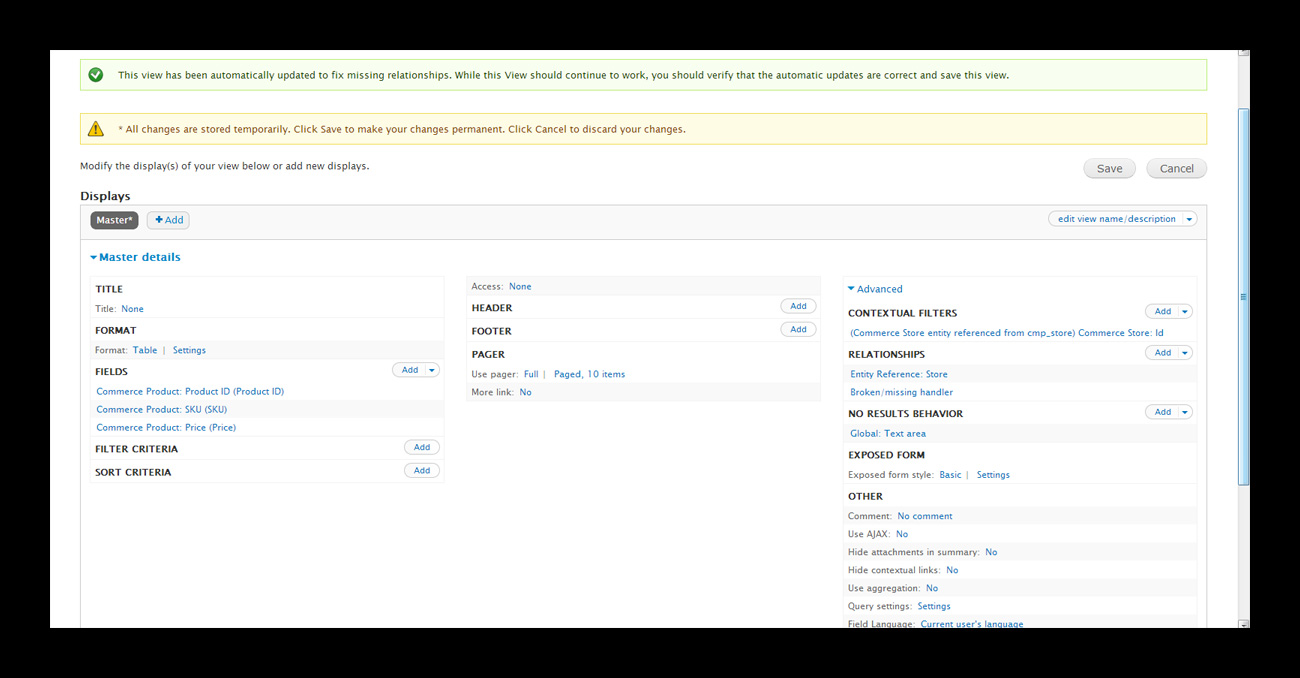Viewport: 1300px width, 678px height.
Task: Select the Master display tab
Action: tap(113, 220)
